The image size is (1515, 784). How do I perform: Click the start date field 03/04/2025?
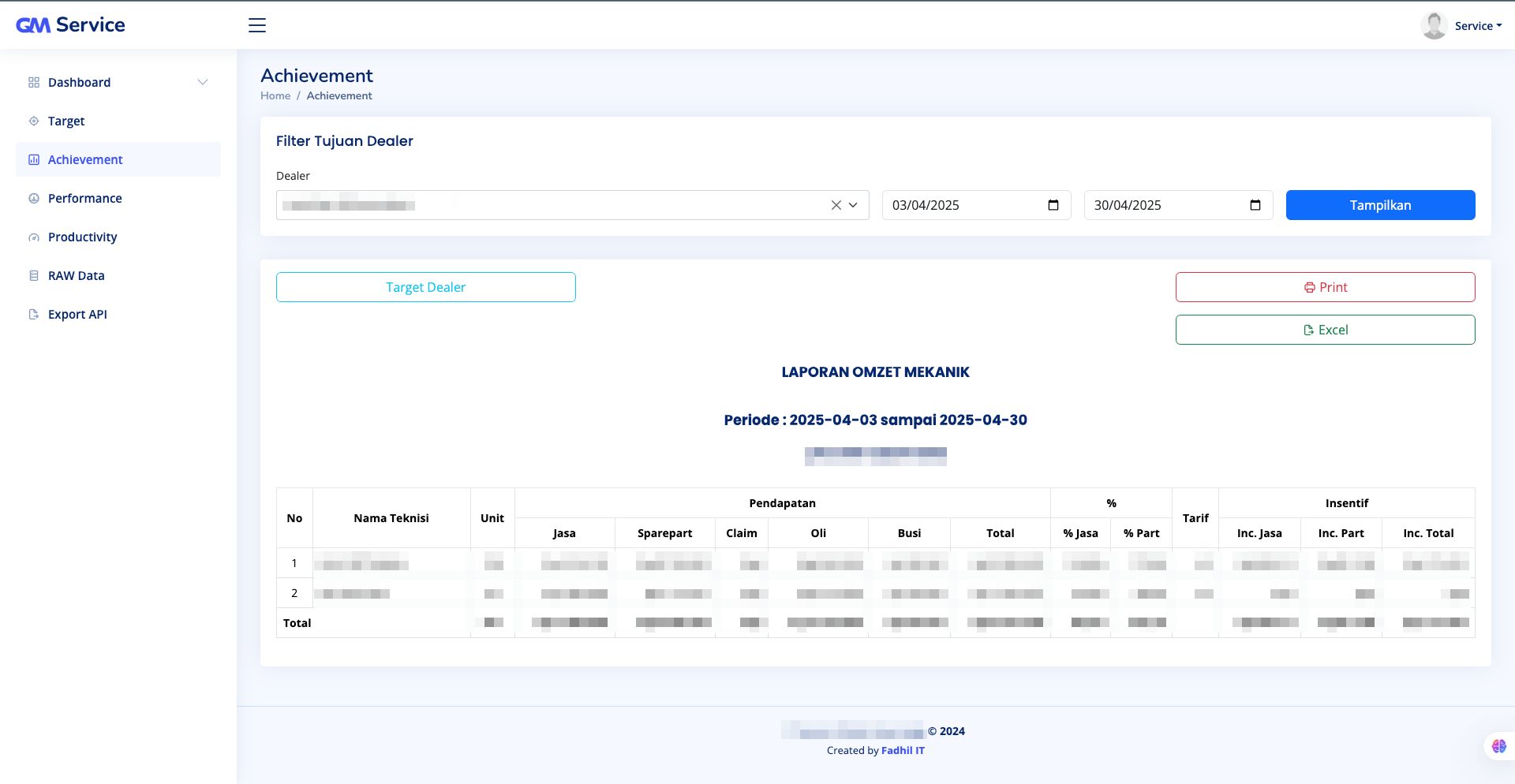[x=976, y=205]
